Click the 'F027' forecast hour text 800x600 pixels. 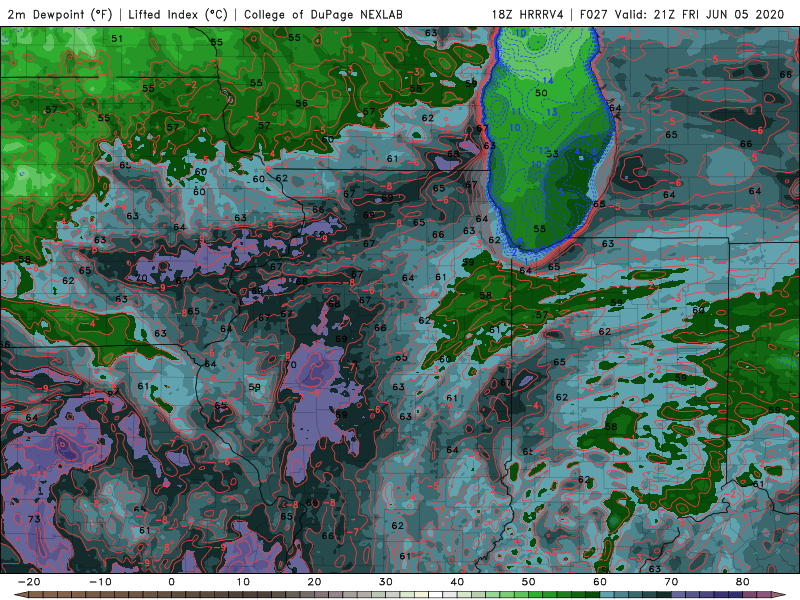click(x=594, y=15)
